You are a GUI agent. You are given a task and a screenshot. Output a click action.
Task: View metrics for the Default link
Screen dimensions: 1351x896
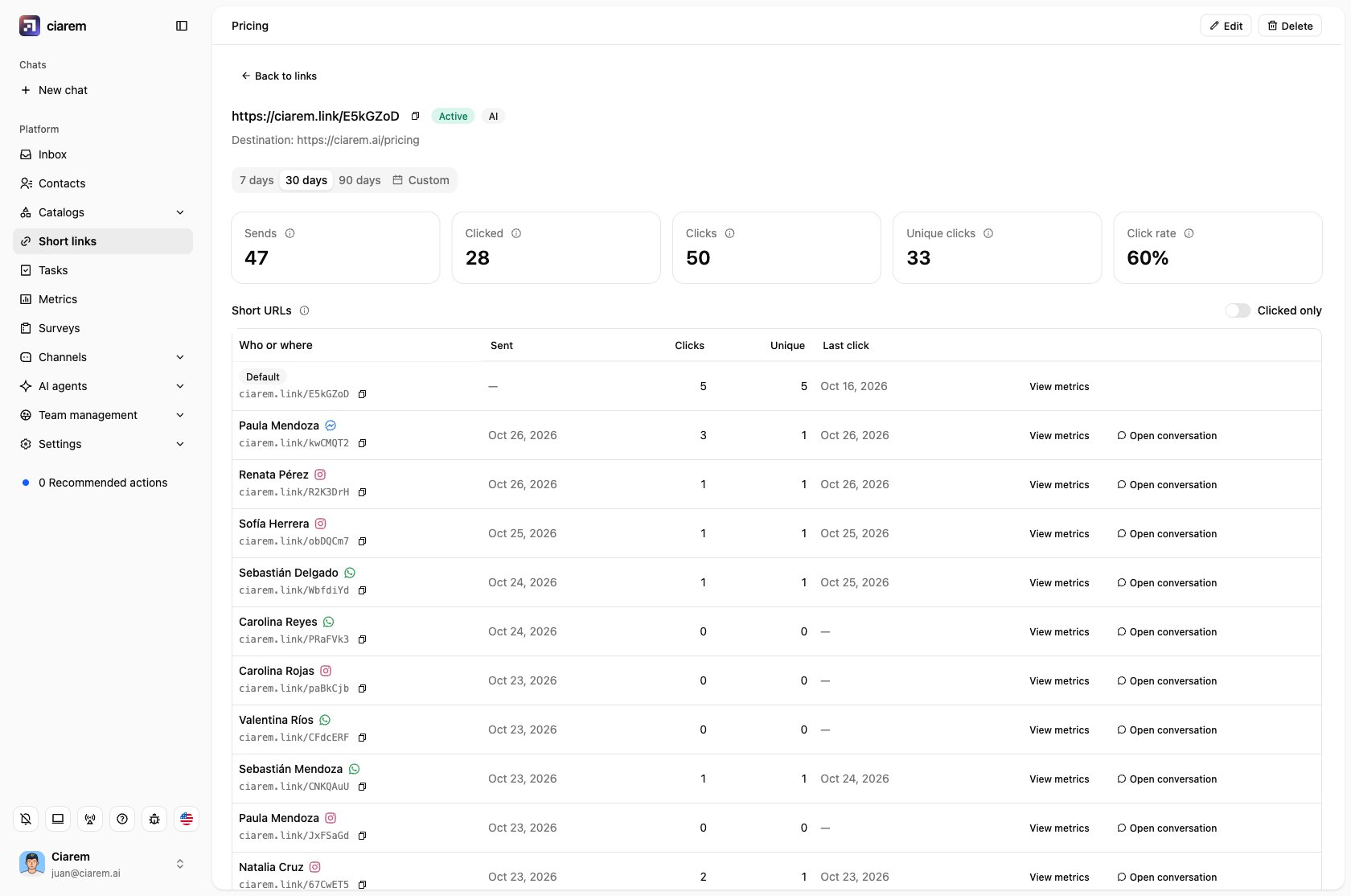pyautogui.click(x=1059, y=387)
